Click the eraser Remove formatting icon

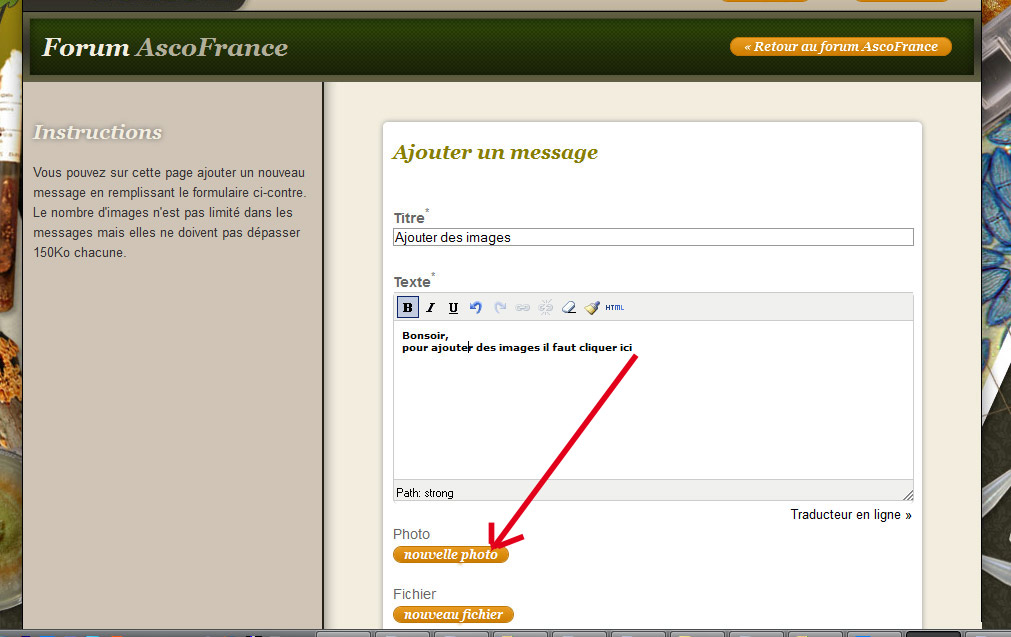(569, 308)
